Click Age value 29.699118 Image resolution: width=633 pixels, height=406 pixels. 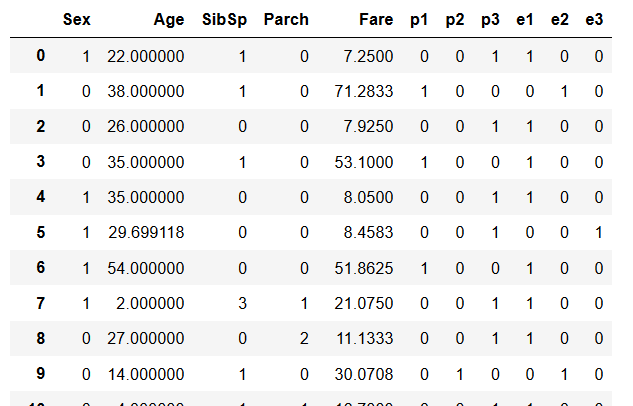pos(146,232)
